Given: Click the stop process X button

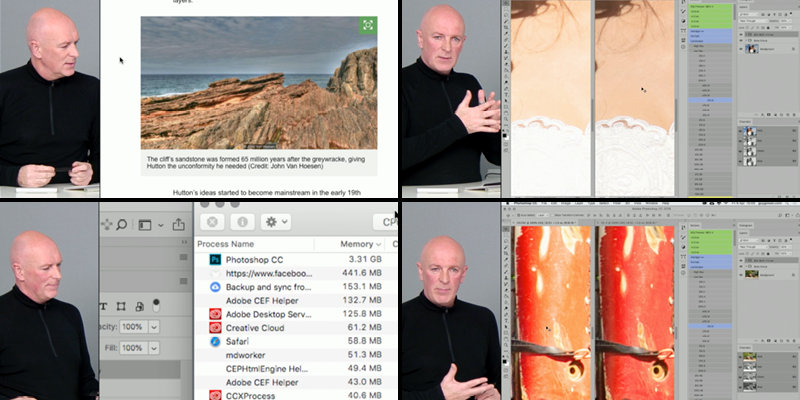Looking at the screenshot, I should click(x=213, y=222).
